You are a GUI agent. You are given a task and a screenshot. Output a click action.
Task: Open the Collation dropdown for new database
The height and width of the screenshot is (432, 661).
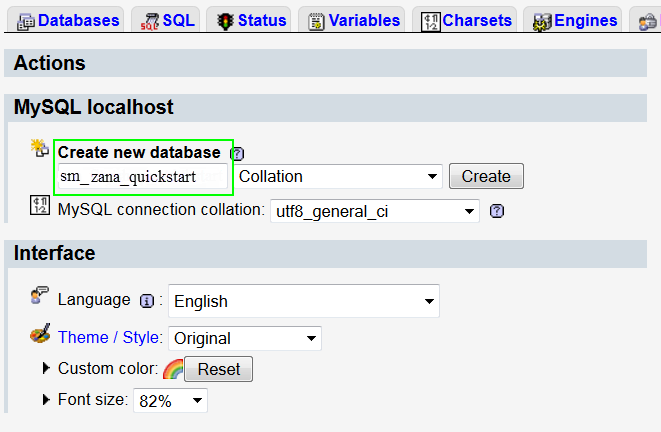coord(338,177)
